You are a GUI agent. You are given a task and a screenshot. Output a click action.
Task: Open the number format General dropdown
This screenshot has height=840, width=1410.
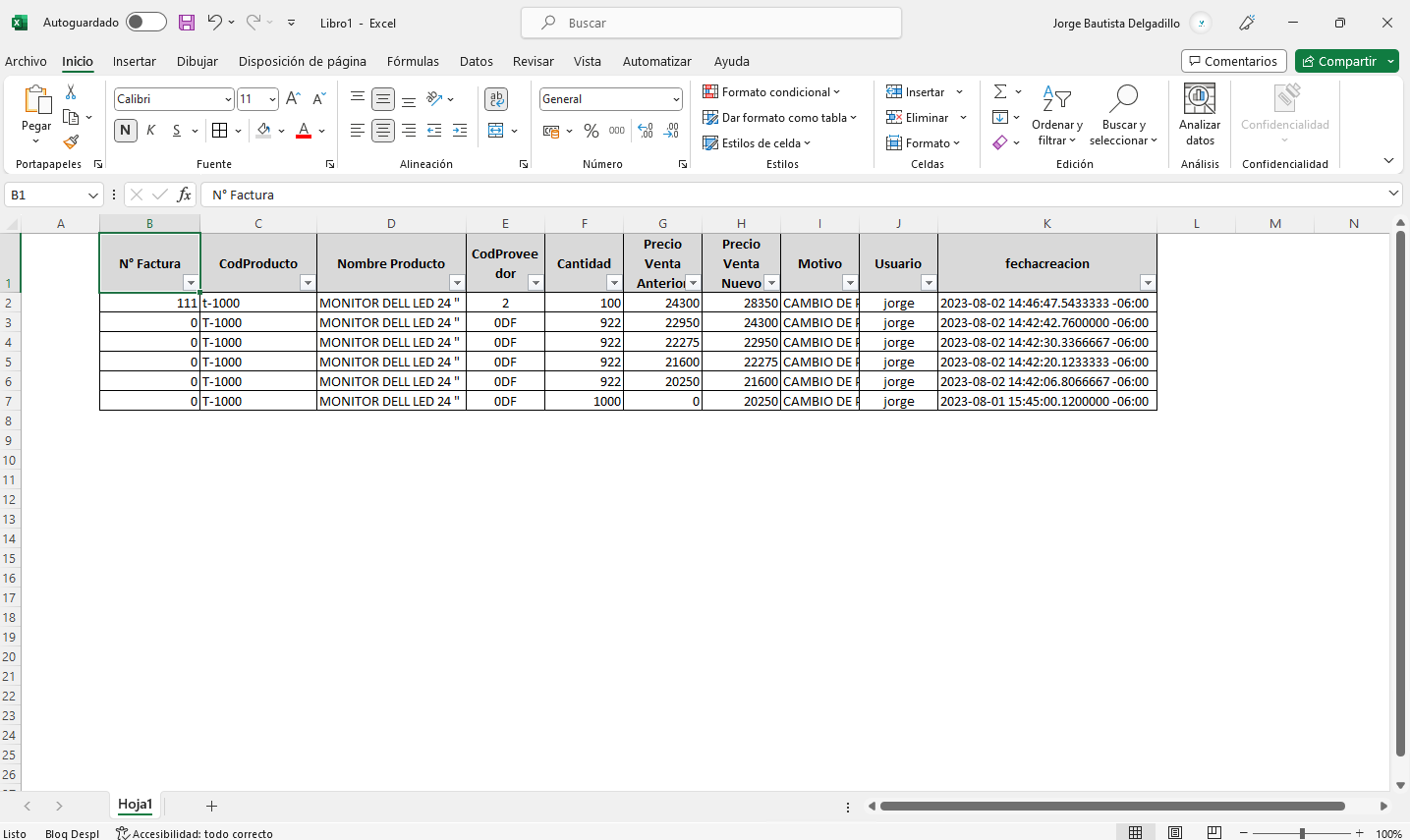[676, 99]
